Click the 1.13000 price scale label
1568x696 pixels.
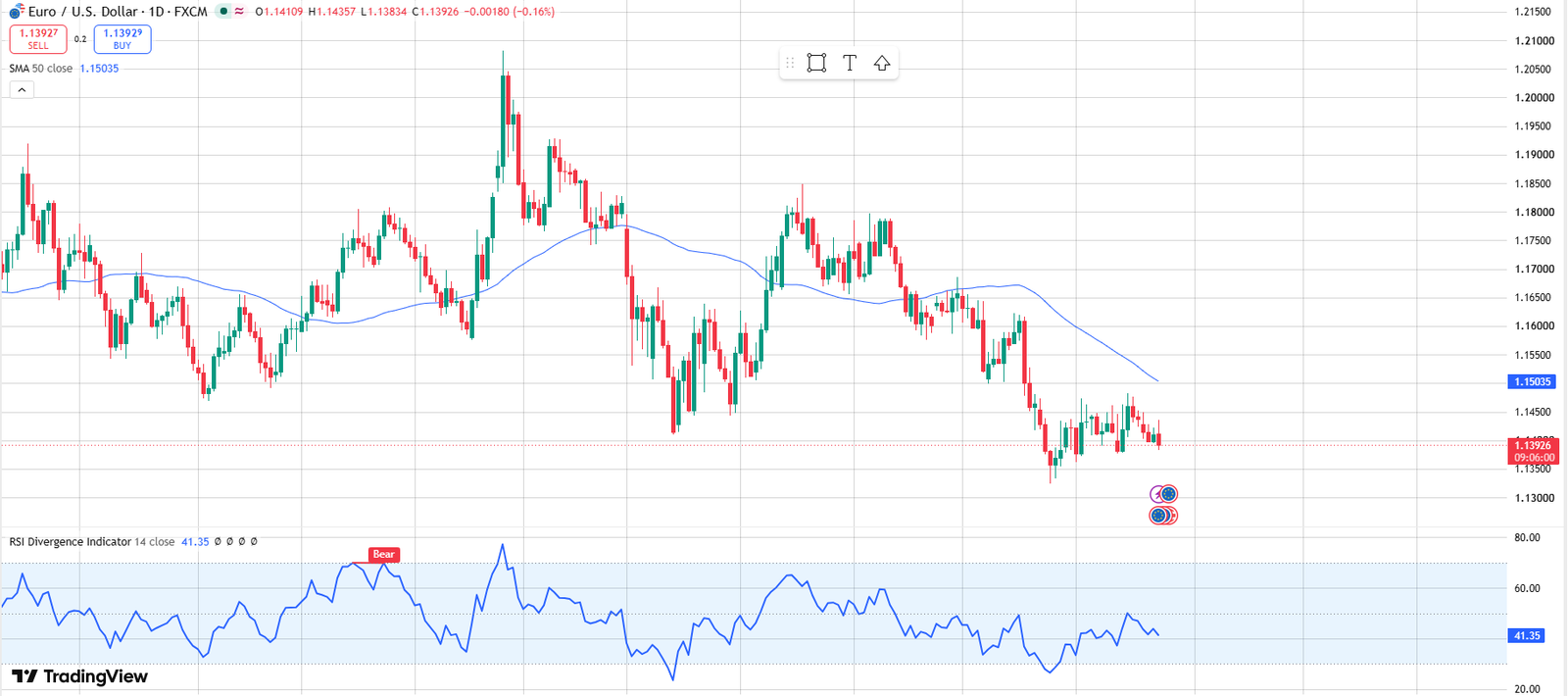click(1534, 498)
